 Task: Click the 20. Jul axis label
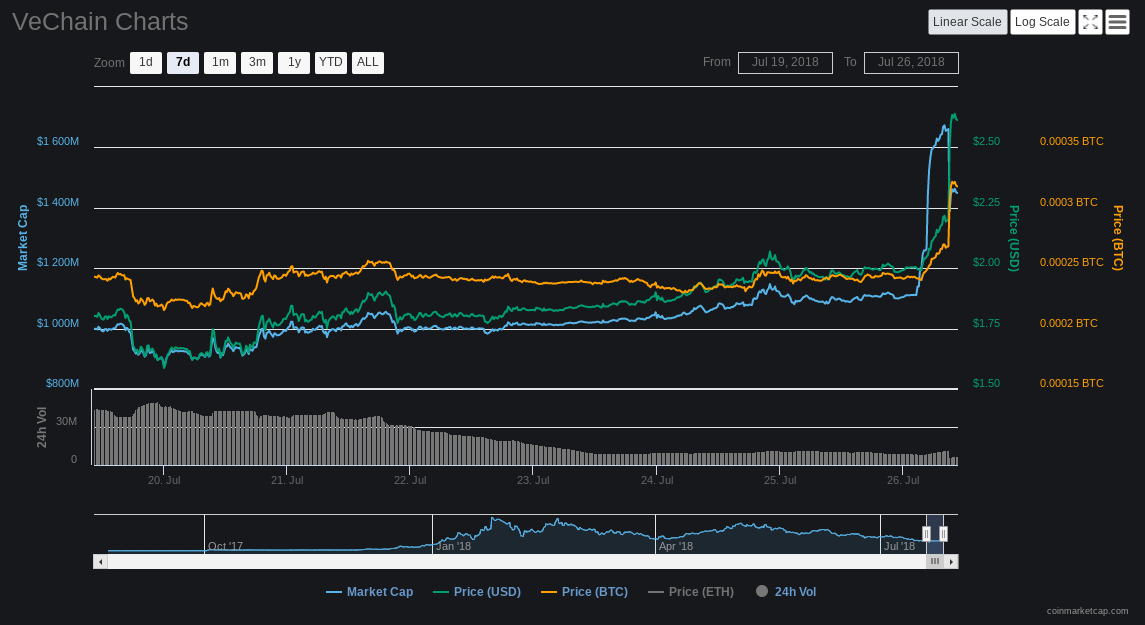pyautogui.click(x=164, y=480)
